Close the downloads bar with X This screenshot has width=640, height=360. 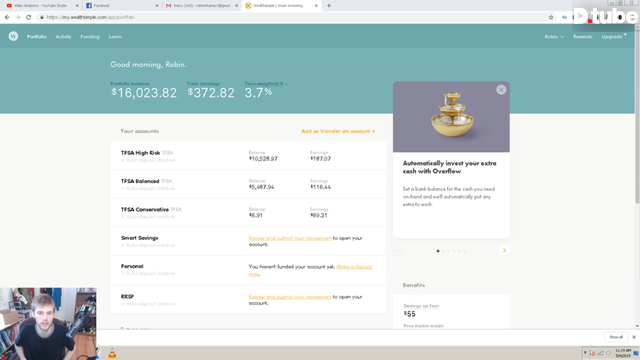(x=634, y=337)
